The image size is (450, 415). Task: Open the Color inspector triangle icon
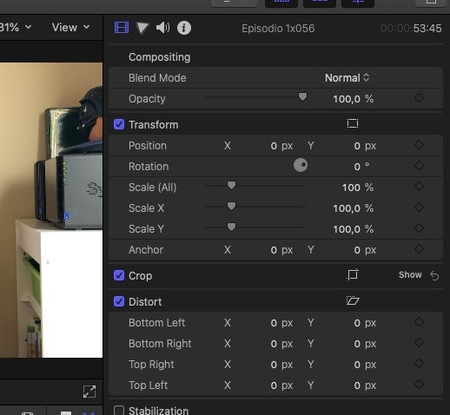[x=142, y=28]
